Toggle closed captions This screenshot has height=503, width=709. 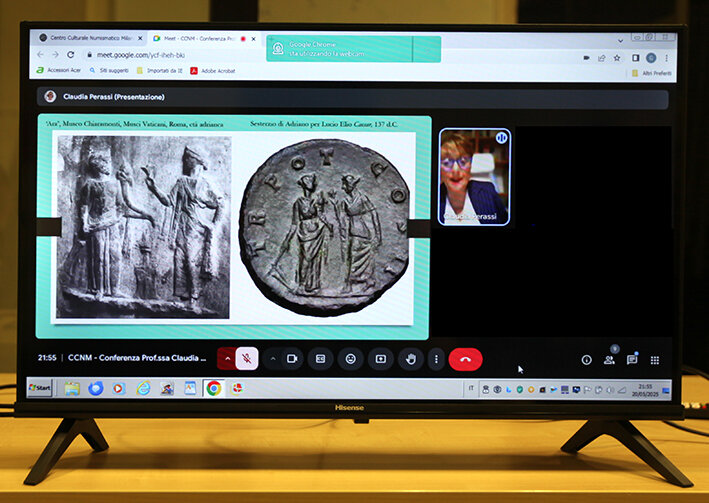(321, 359)
